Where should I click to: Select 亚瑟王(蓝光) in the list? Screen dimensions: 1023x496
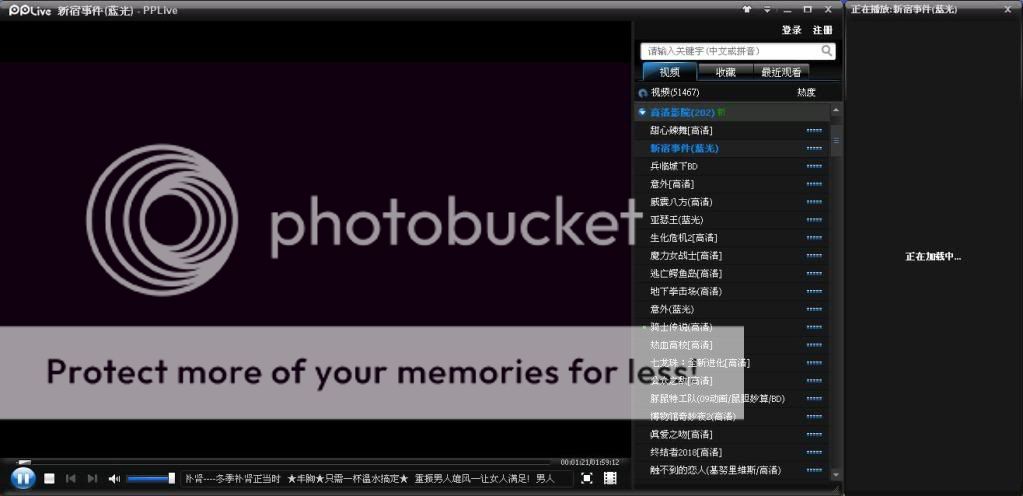pyautogui.click(x=676, y=220)
